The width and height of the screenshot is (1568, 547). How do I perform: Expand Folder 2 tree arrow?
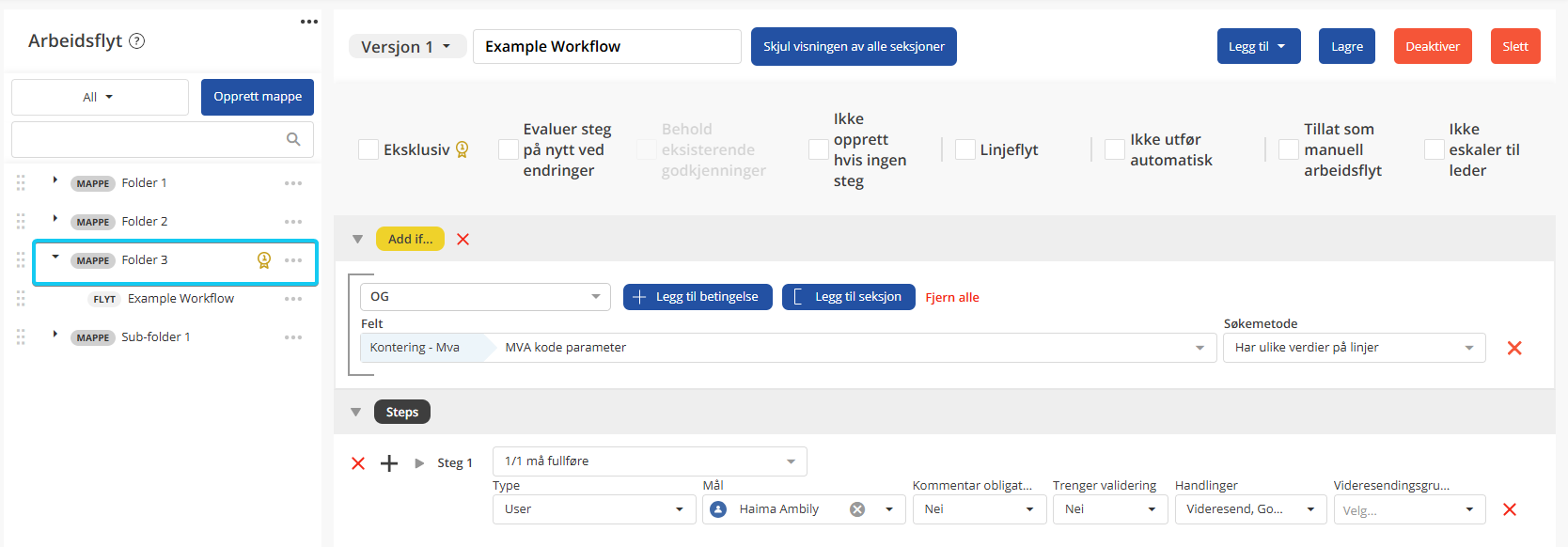tap(55, 218)
